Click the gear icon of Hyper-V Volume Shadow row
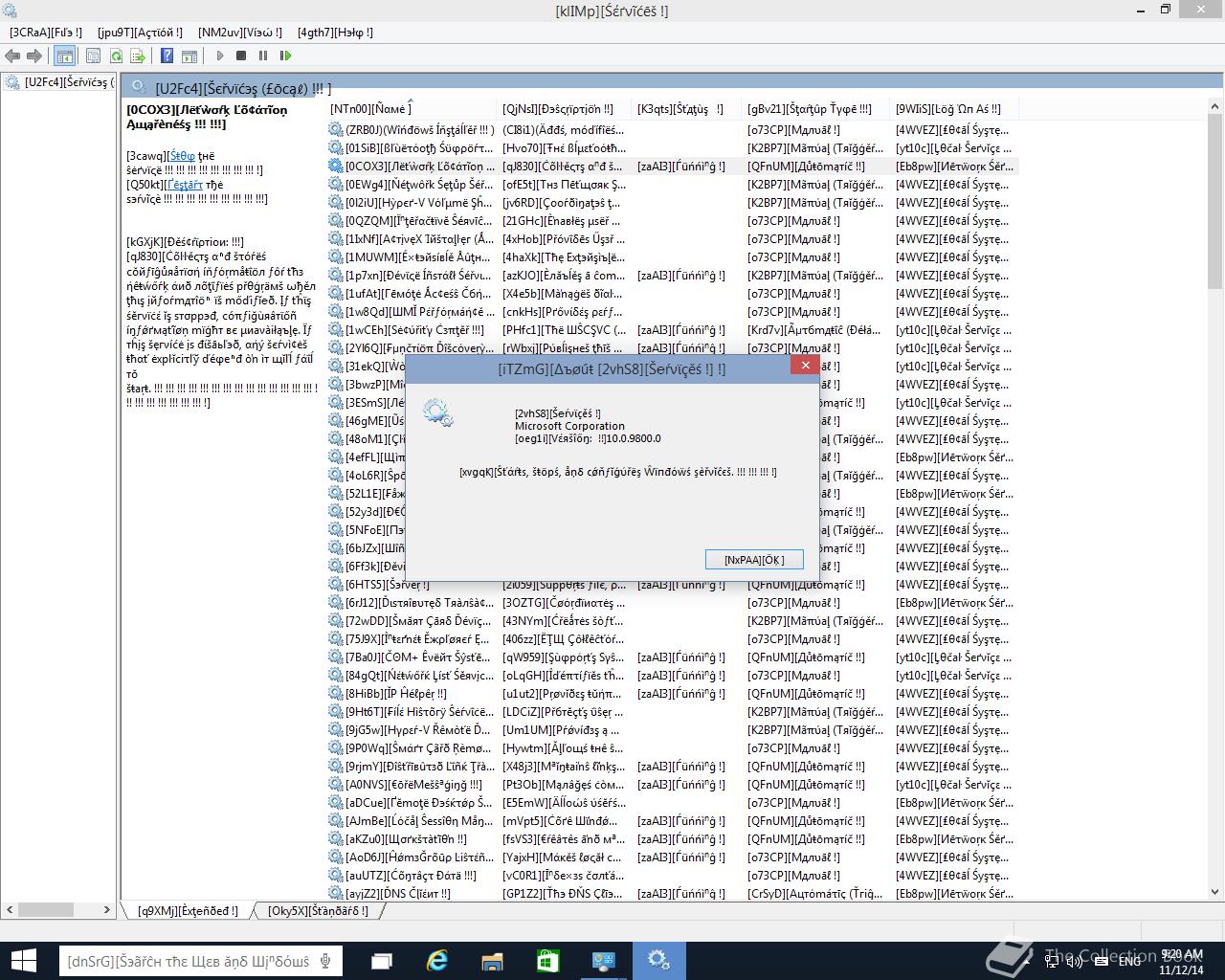The width and height of the screenshot is (1225, 980). click(335, 202)
